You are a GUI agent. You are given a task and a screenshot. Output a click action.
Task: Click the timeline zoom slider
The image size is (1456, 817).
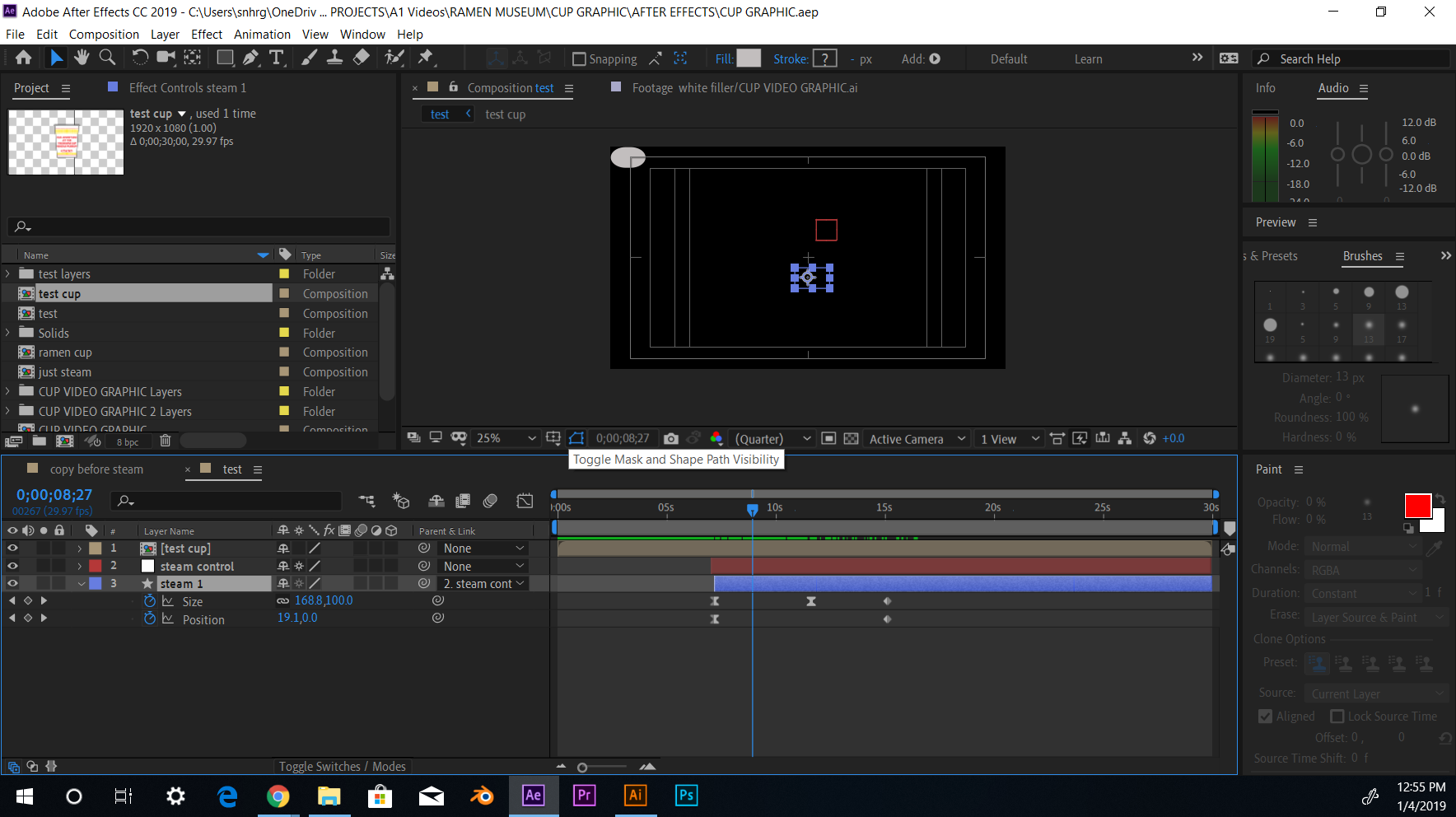point(604,767)
